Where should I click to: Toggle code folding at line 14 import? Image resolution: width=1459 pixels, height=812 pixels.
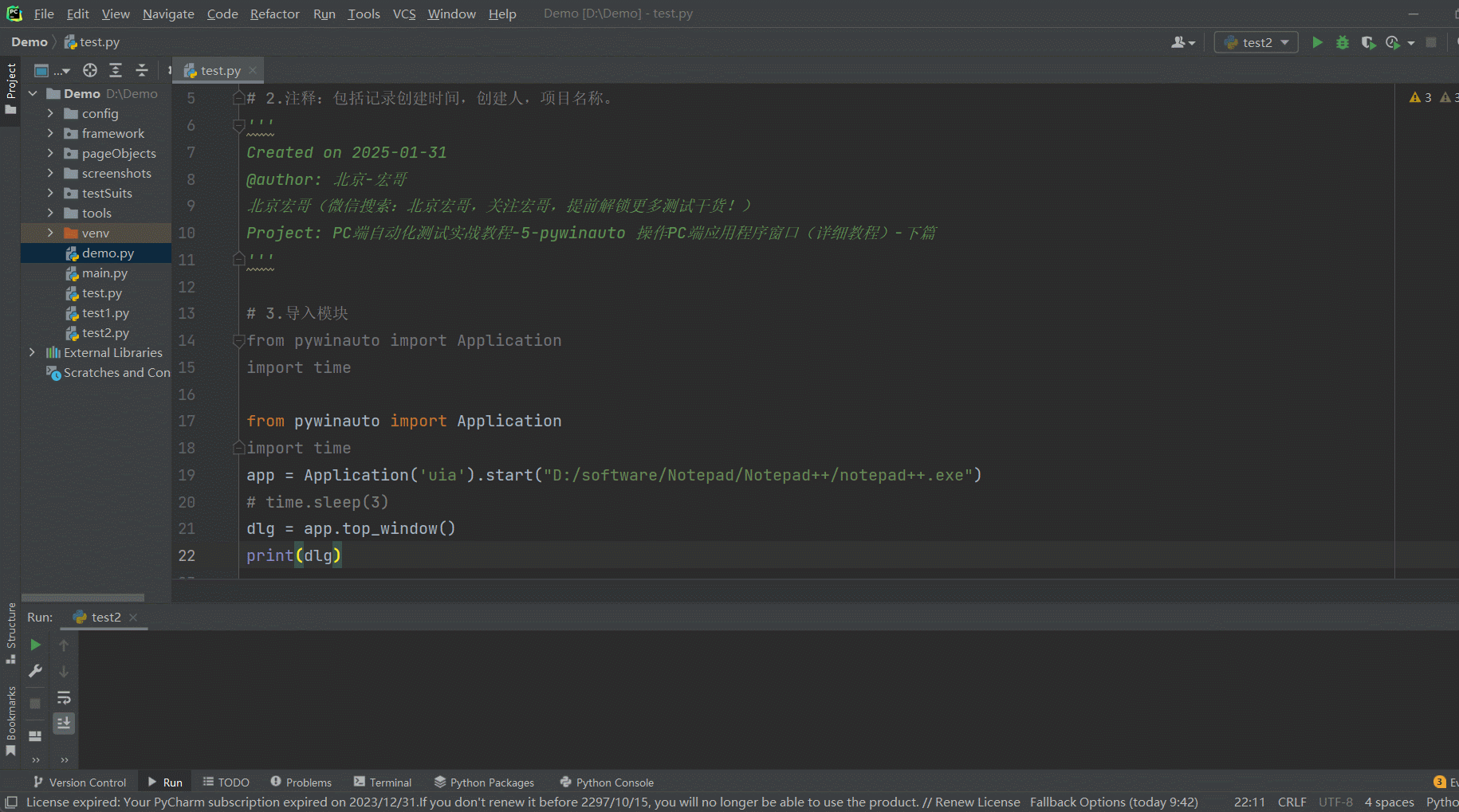pos(238,340)
